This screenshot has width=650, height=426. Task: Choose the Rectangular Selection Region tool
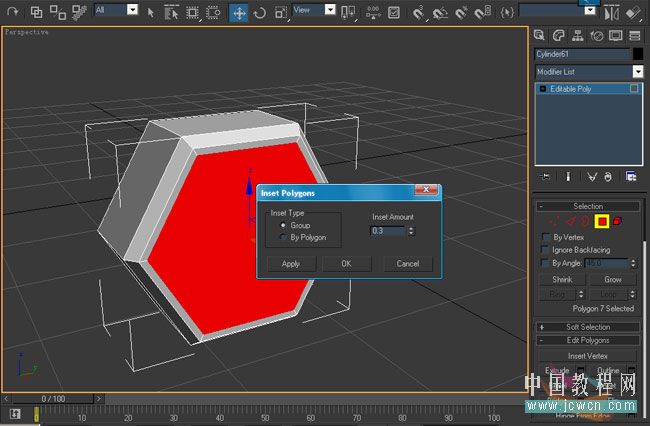click(192, 12)
